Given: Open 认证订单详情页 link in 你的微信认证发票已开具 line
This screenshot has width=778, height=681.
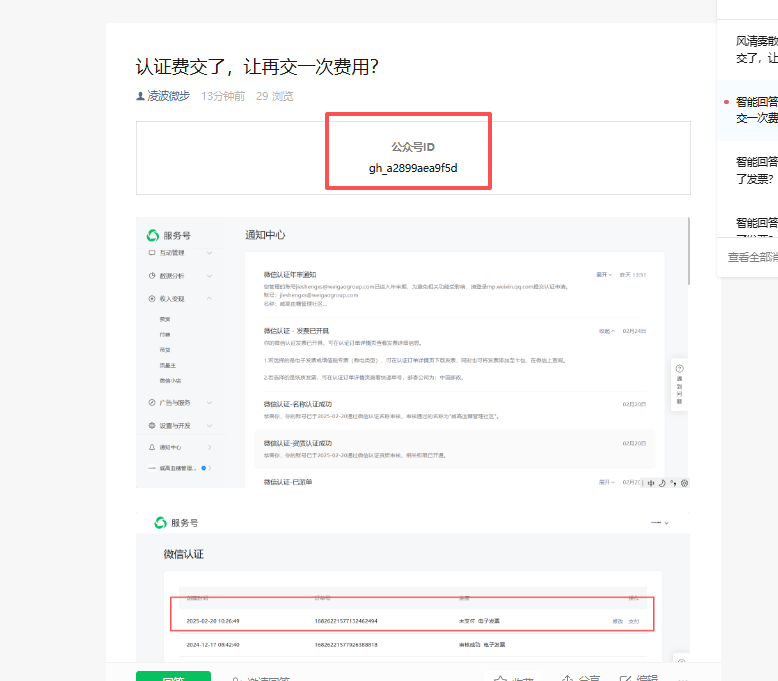Looking at the screenshot, I should pyautogui.click(x=358, y=343).
